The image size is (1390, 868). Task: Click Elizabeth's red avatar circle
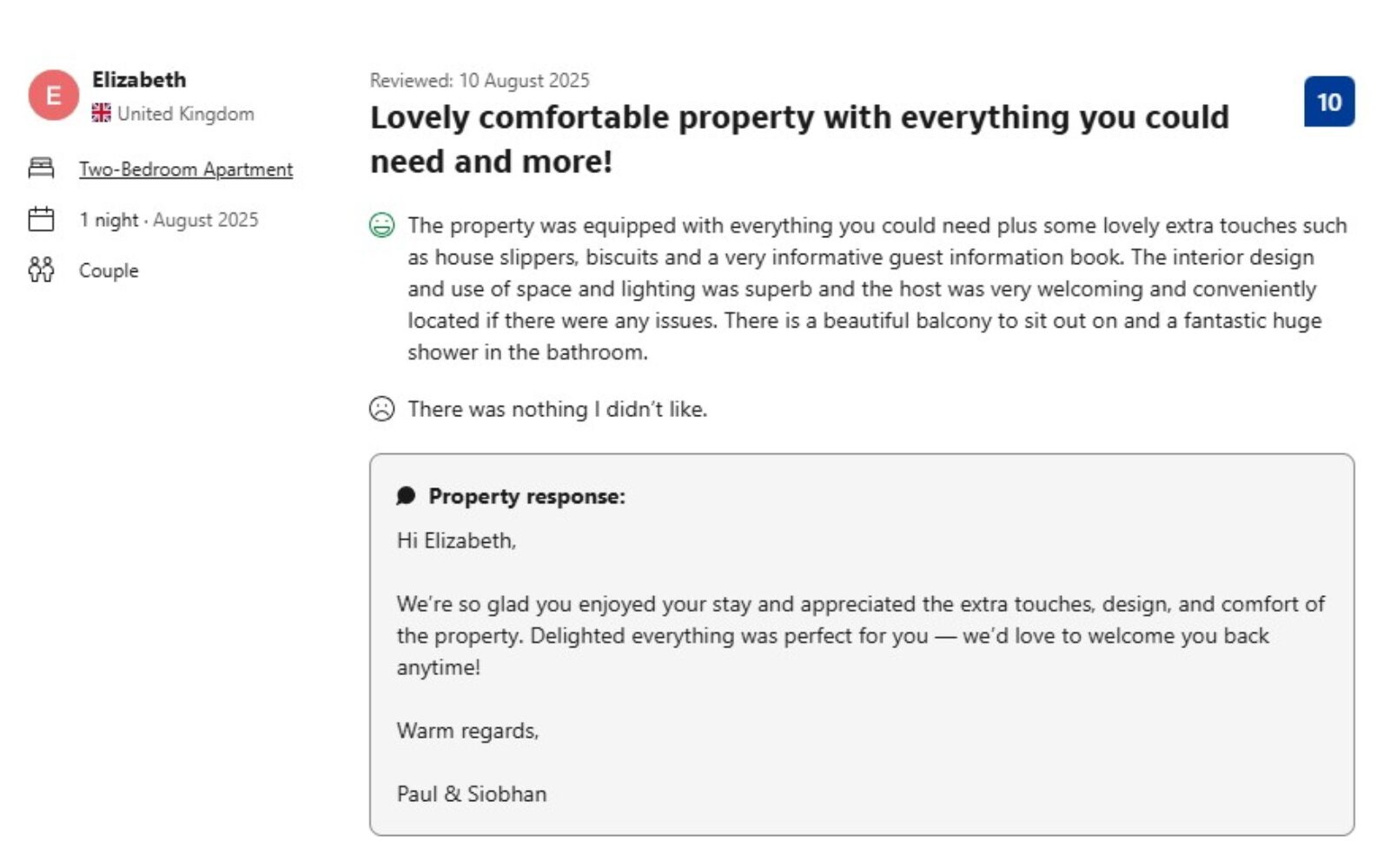(53, 96)
